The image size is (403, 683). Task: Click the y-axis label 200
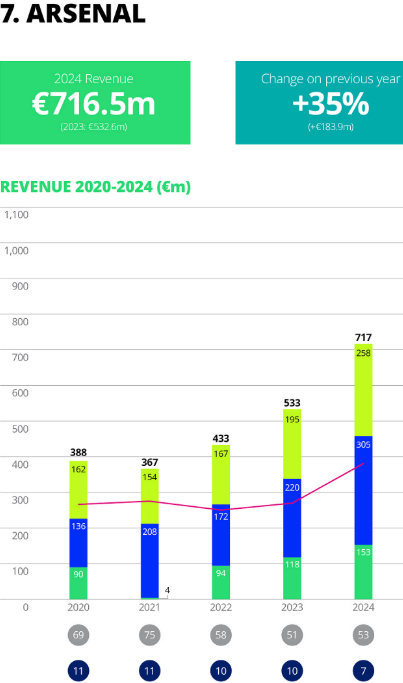click(x=20, y=536)
